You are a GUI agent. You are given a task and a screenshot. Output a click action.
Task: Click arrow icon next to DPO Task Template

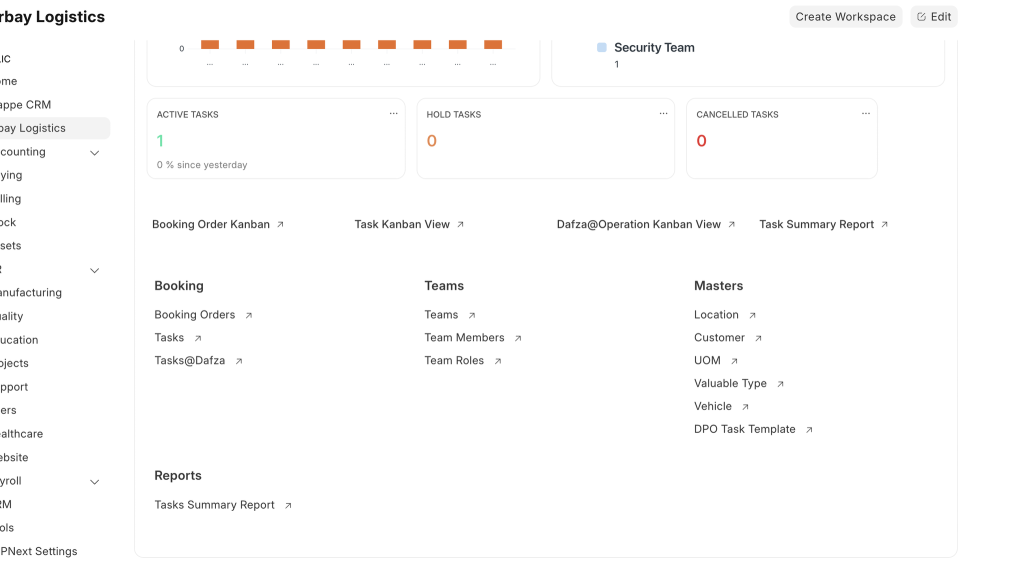[x=809, y=429]
